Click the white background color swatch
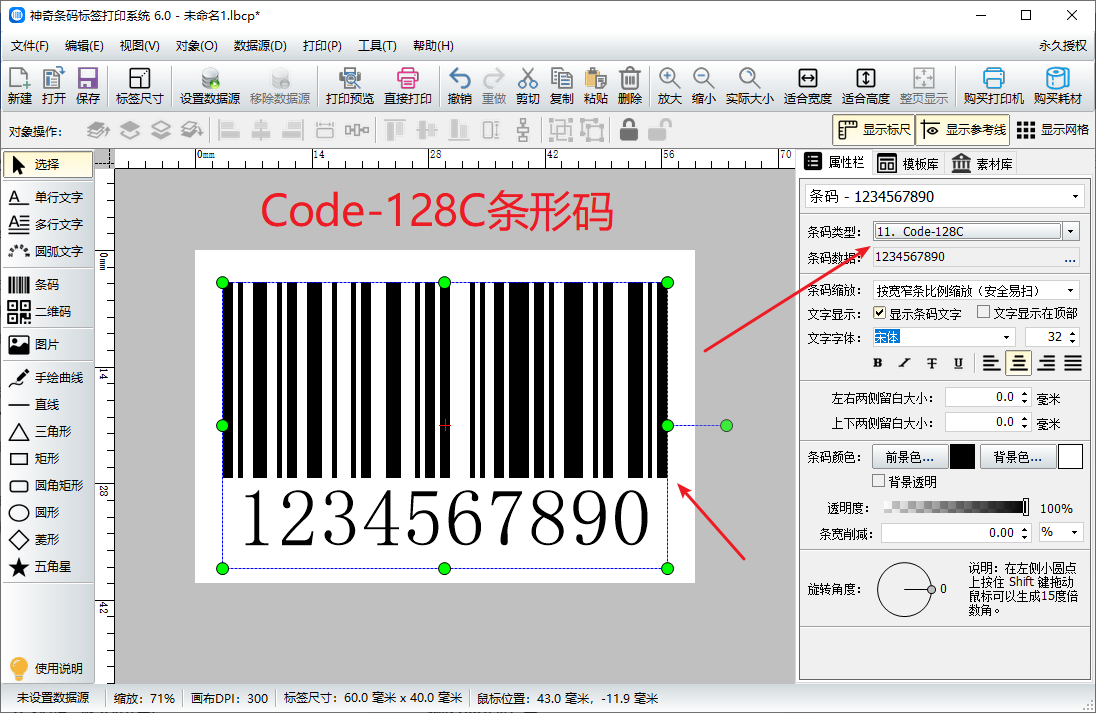Viewport: 1096px width, 713px height. click(1070, 457)
